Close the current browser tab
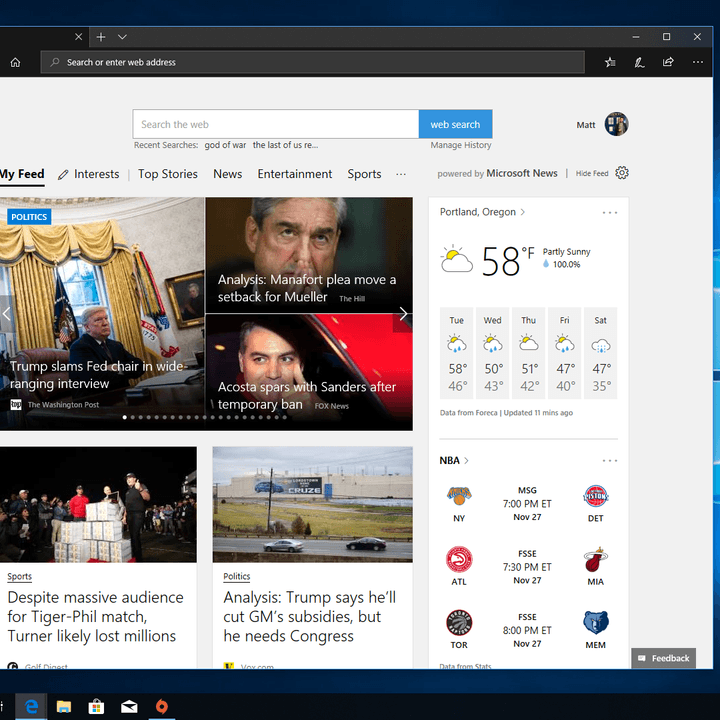 point(79,37)
